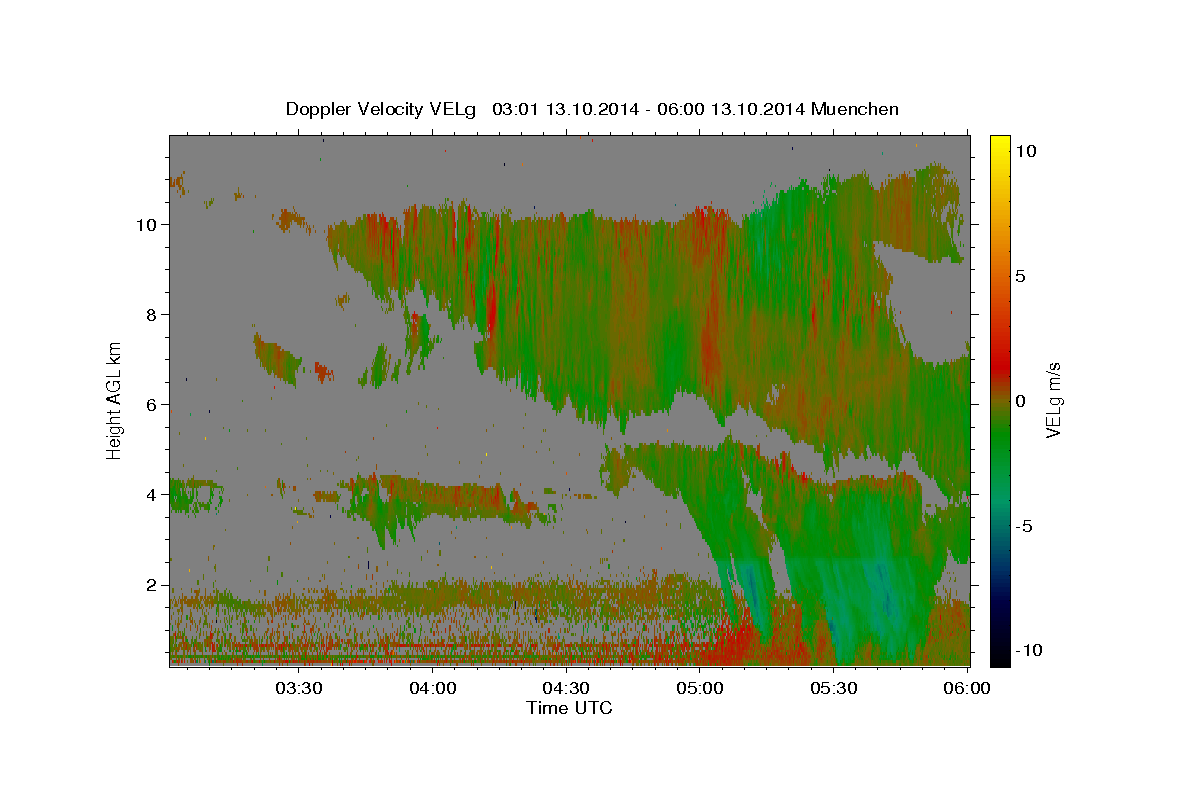Click the 'Time UTC' axis title
The height and width of the screenshot is (800, 1200).
pos(569,708)
